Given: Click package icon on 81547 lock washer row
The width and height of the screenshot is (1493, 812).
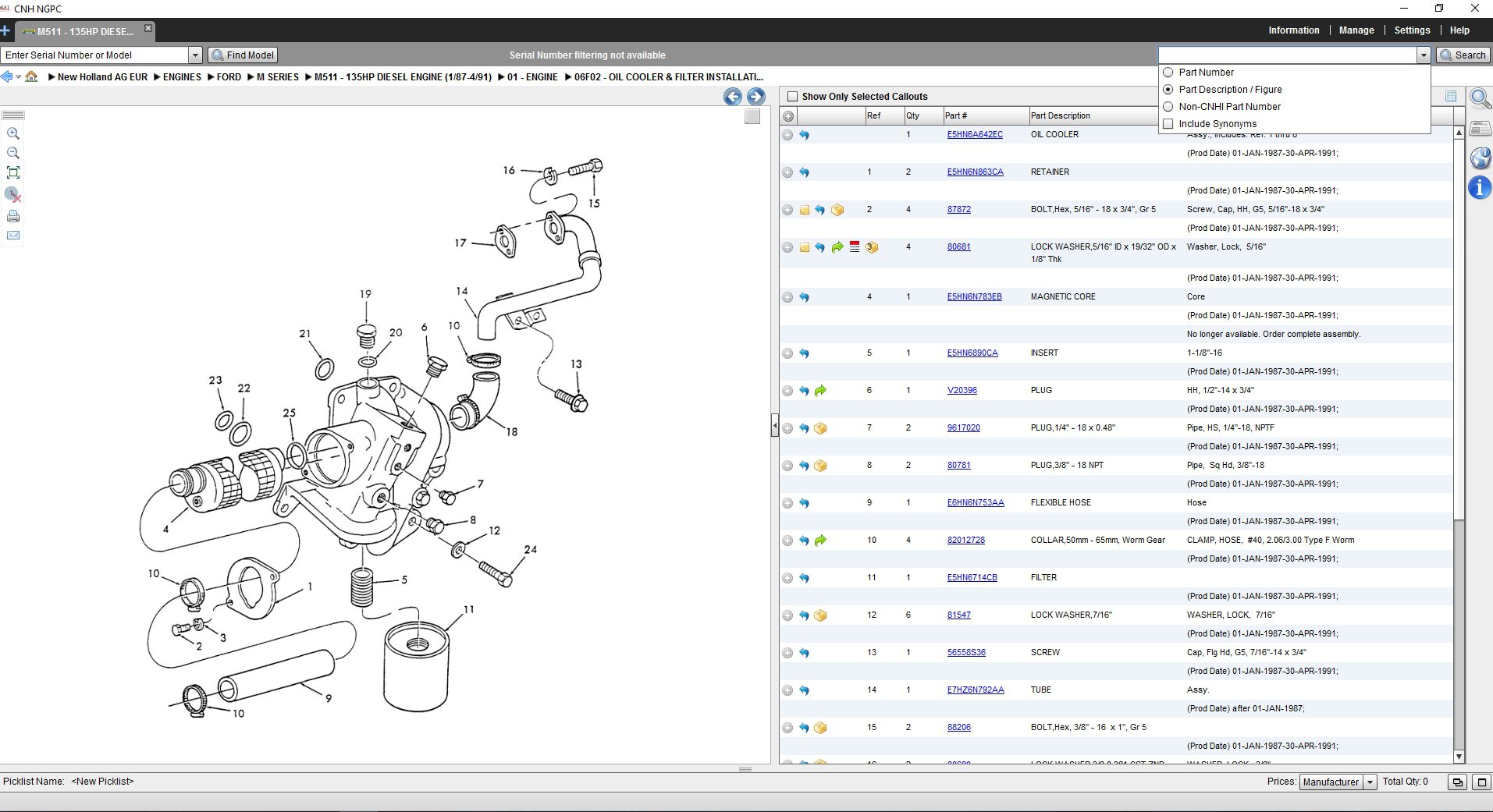Looking at the screenshot, I should (x=820, y=615).
